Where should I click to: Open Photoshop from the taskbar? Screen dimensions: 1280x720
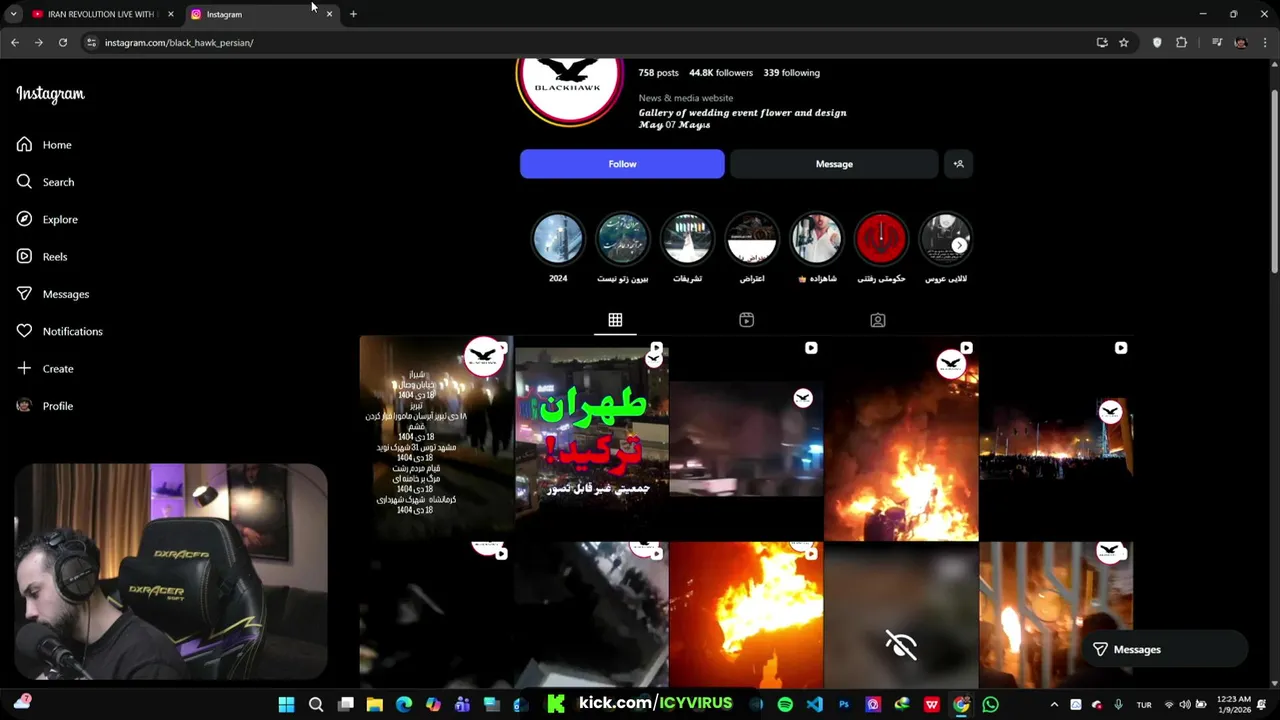843,705
